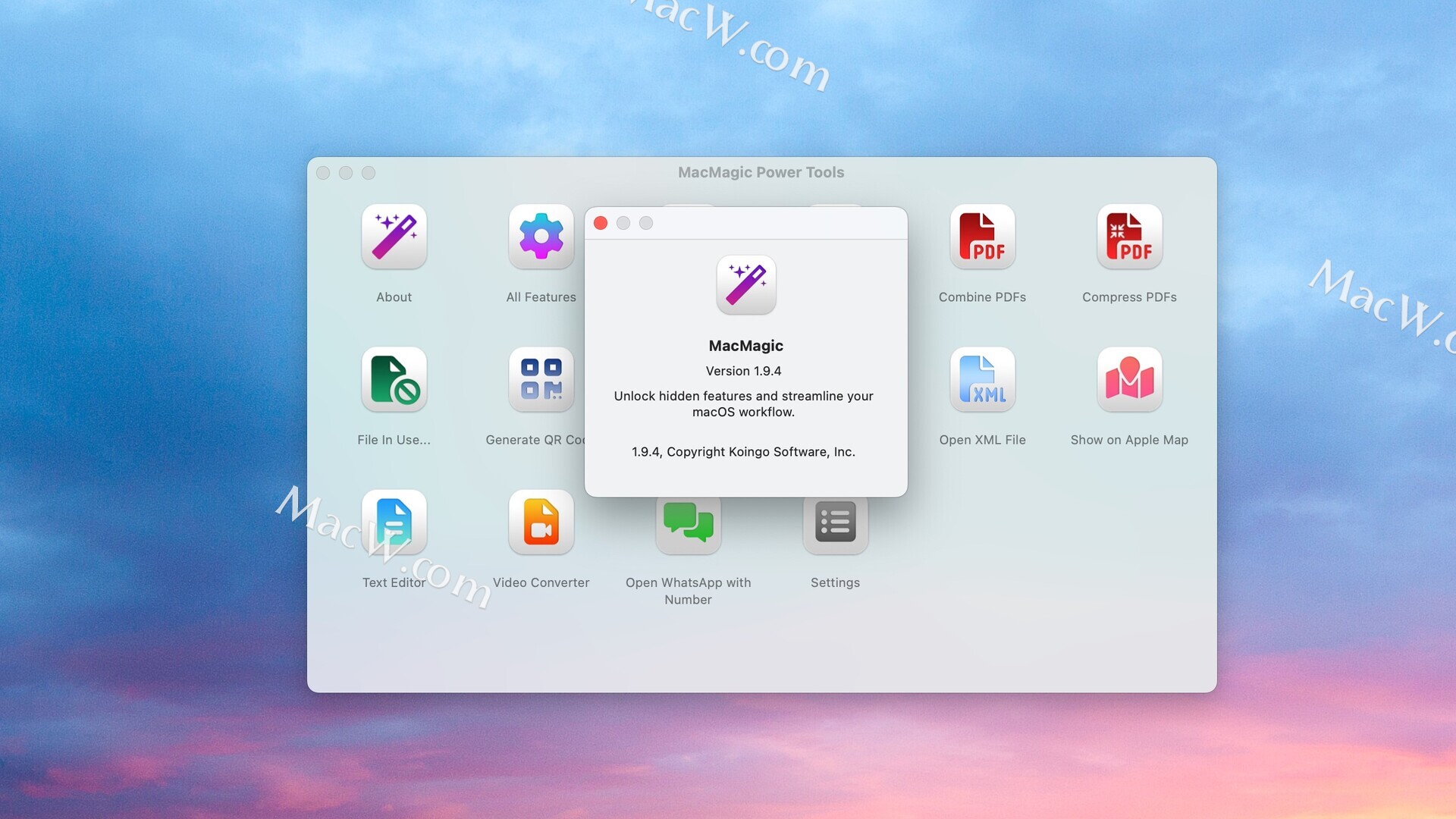Image resolution: width=1456 pixels, height=819 pixels.
Task: Launch the Video Converter tool
Action: (541, 522)
